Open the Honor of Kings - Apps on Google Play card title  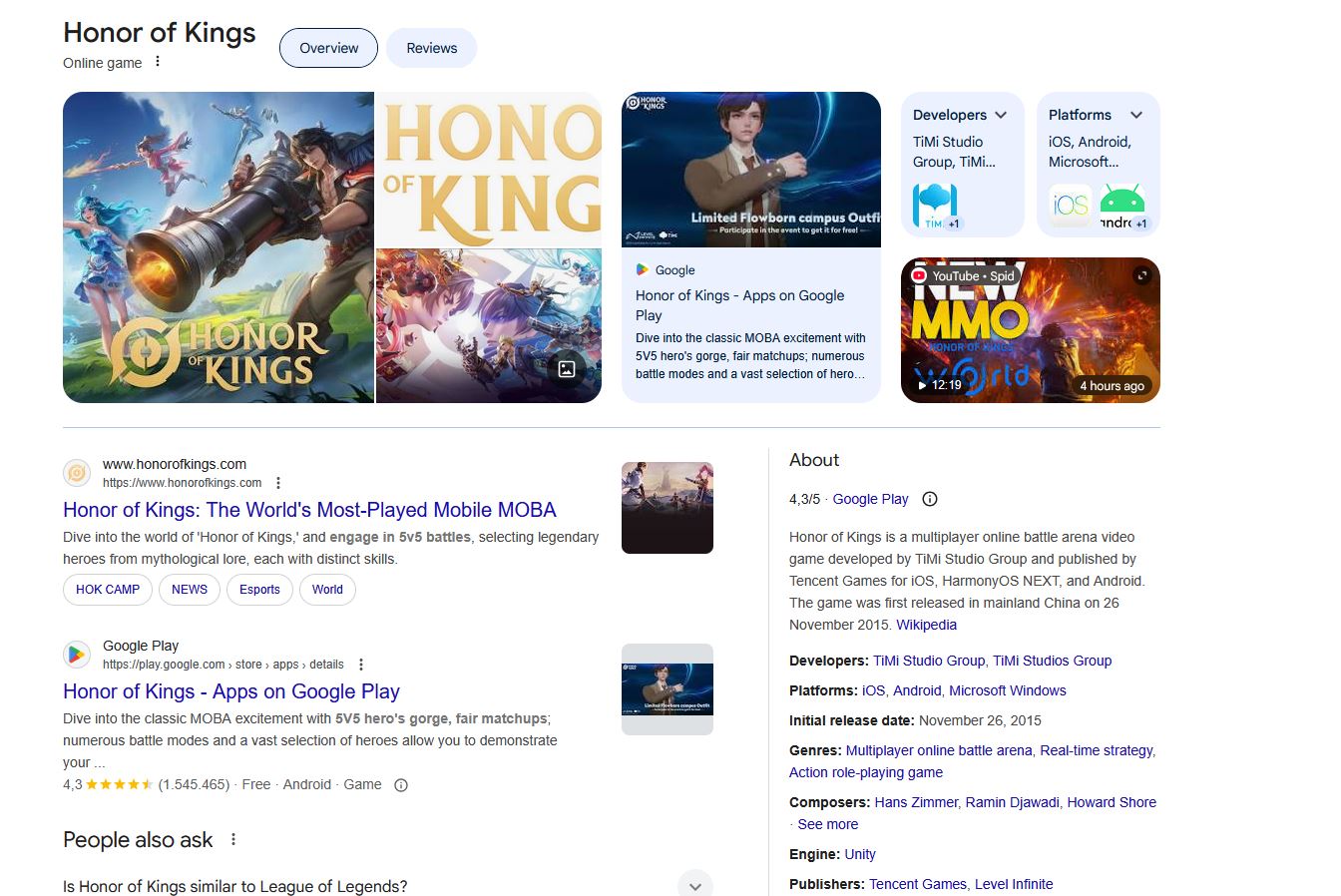click(x=740, y=305)
